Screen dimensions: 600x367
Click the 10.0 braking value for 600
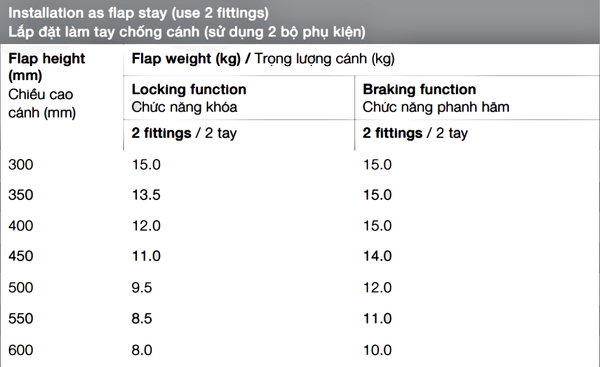[377, 350]
